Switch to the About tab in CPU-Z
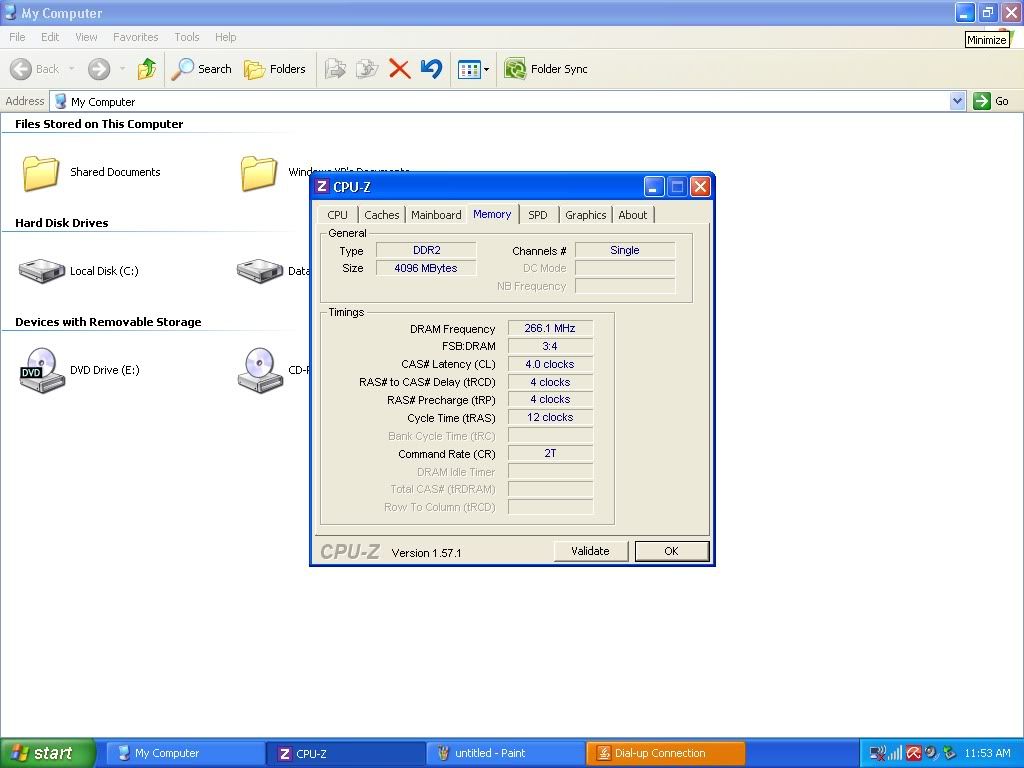Viewport: 1024px width, 768px height. pos(633,215)
